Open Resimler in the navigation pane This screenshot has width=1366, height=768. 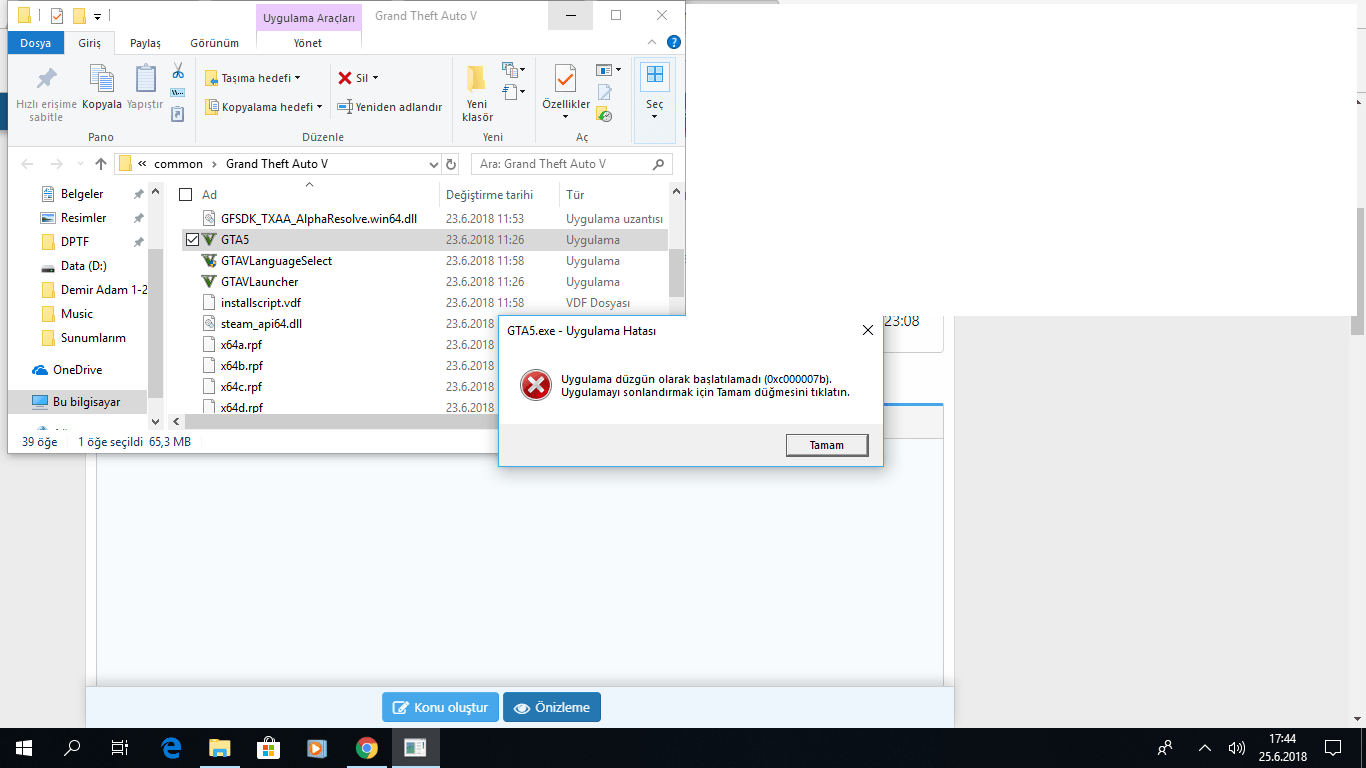pyautogui.click(x=83, y=218)
